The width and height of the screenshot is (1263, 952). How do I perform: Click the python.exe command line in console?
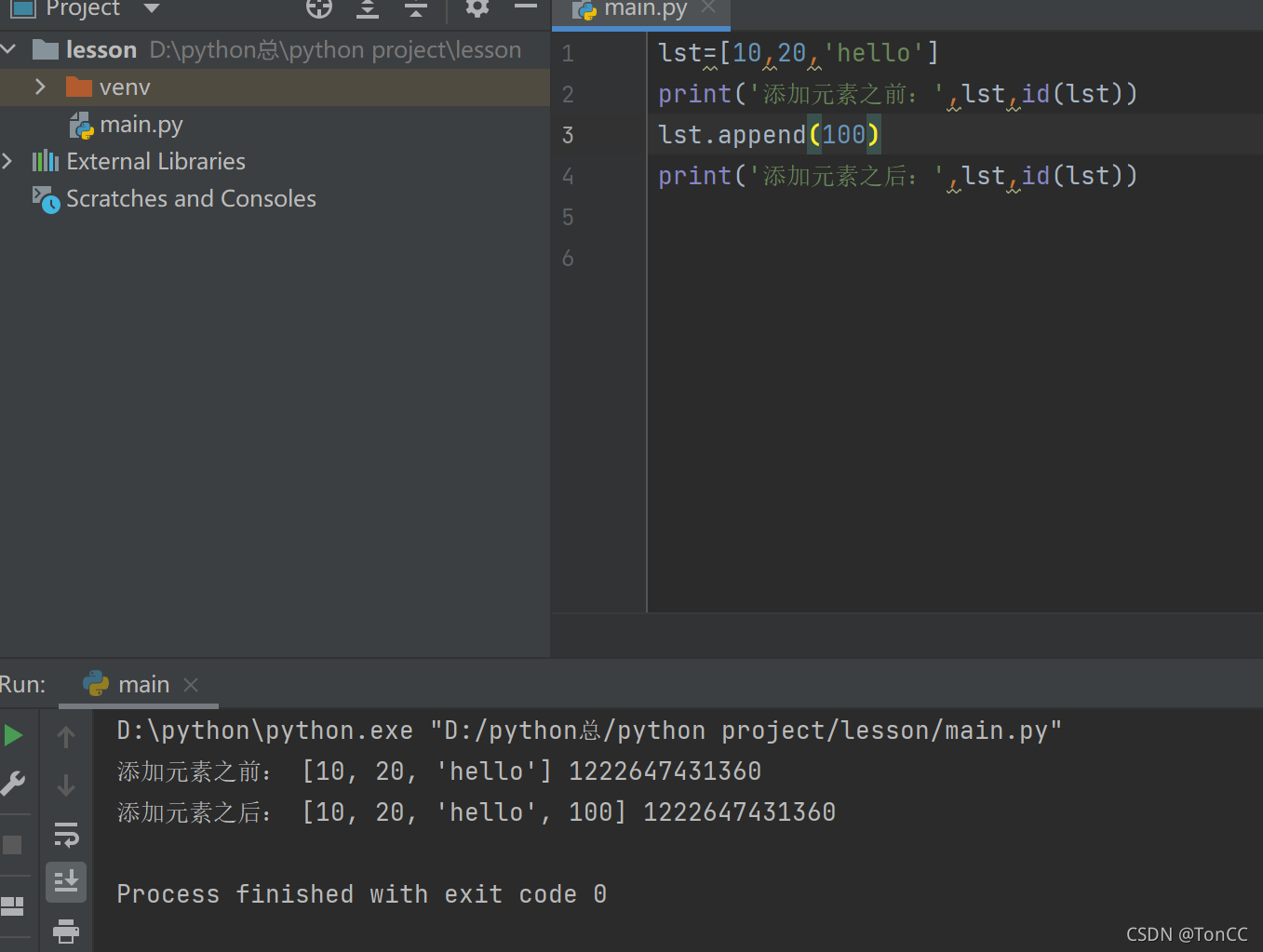click(x=589, y=731)
